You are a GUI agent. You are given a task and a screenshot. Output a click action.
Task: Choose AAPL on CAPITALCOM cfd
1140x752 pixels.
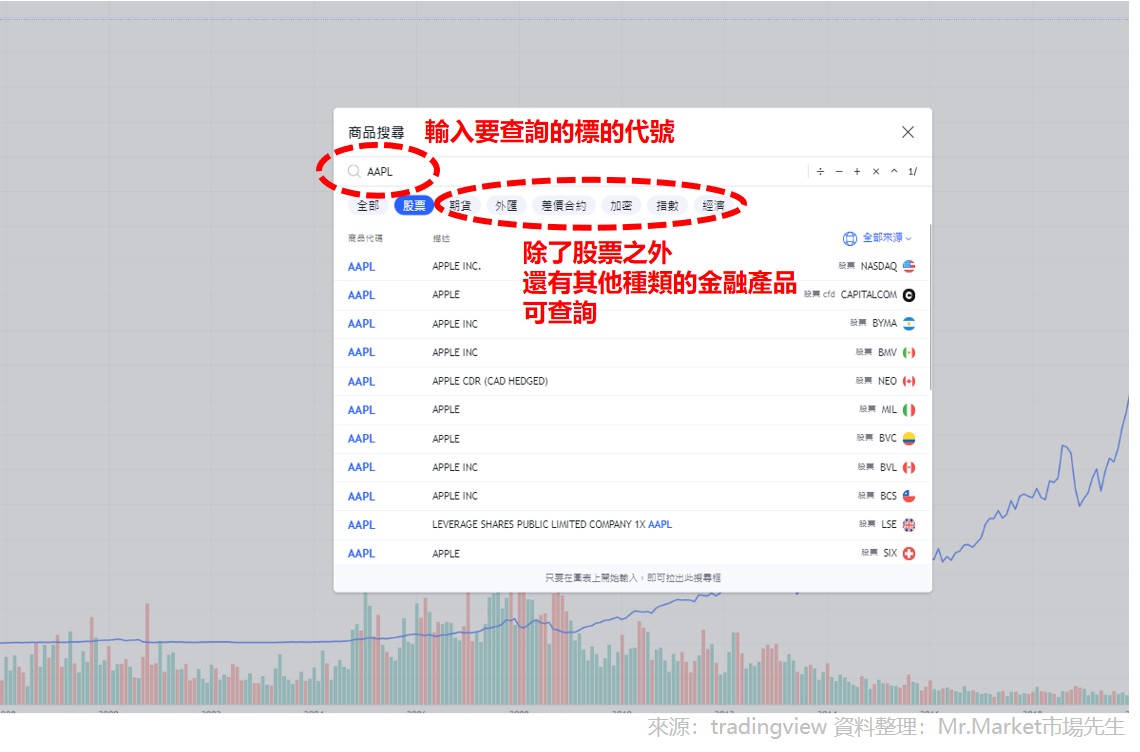tap(631, 295)
